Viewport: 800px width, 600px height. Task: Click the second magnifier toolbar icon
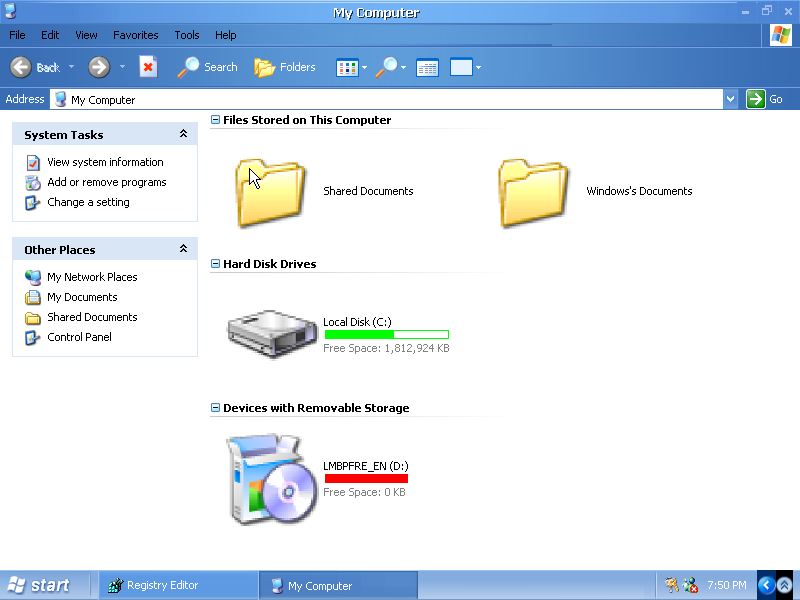point(386,67)
